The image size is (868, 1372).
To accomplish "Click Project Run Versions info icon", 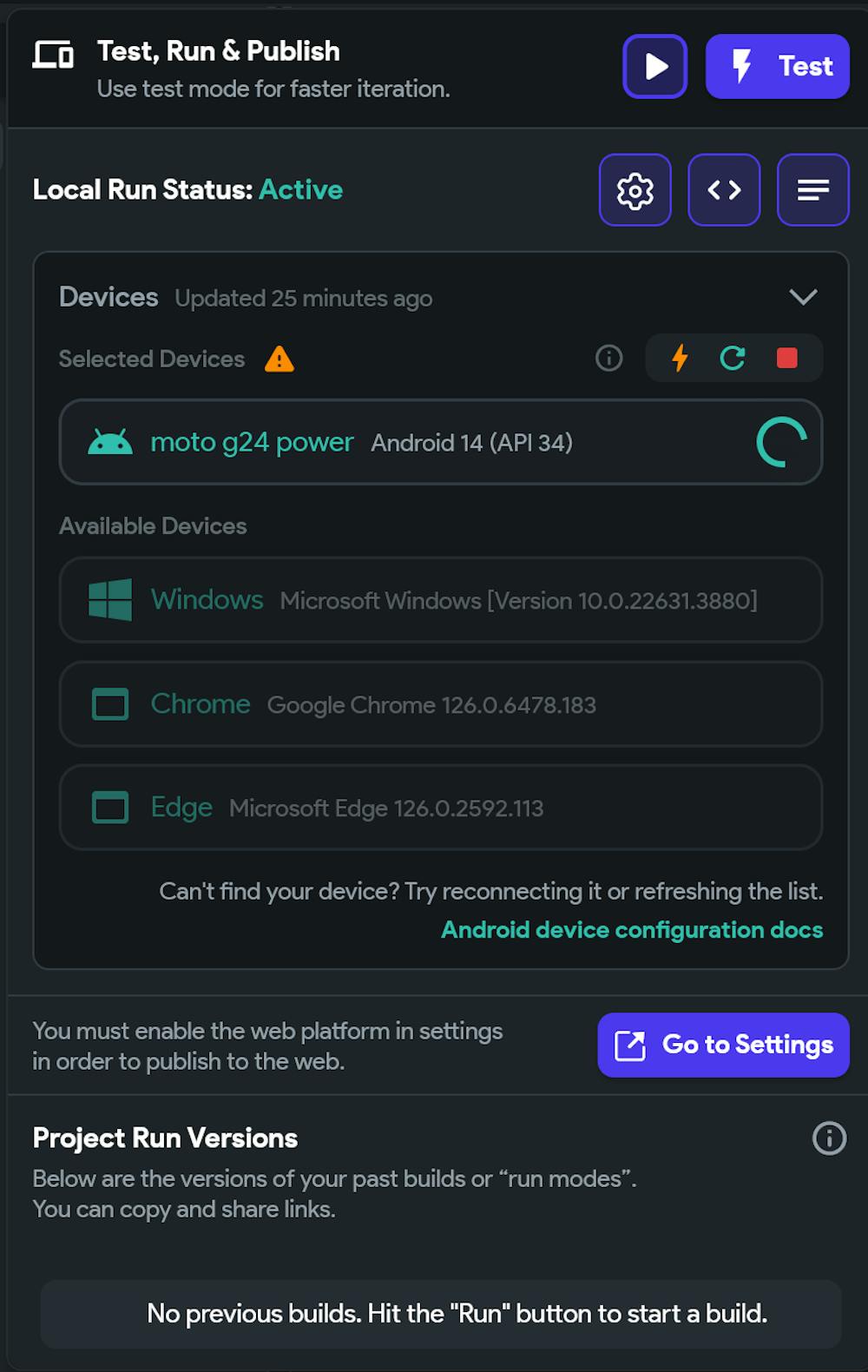I will pyautogui.click(x=829, y=1138).
